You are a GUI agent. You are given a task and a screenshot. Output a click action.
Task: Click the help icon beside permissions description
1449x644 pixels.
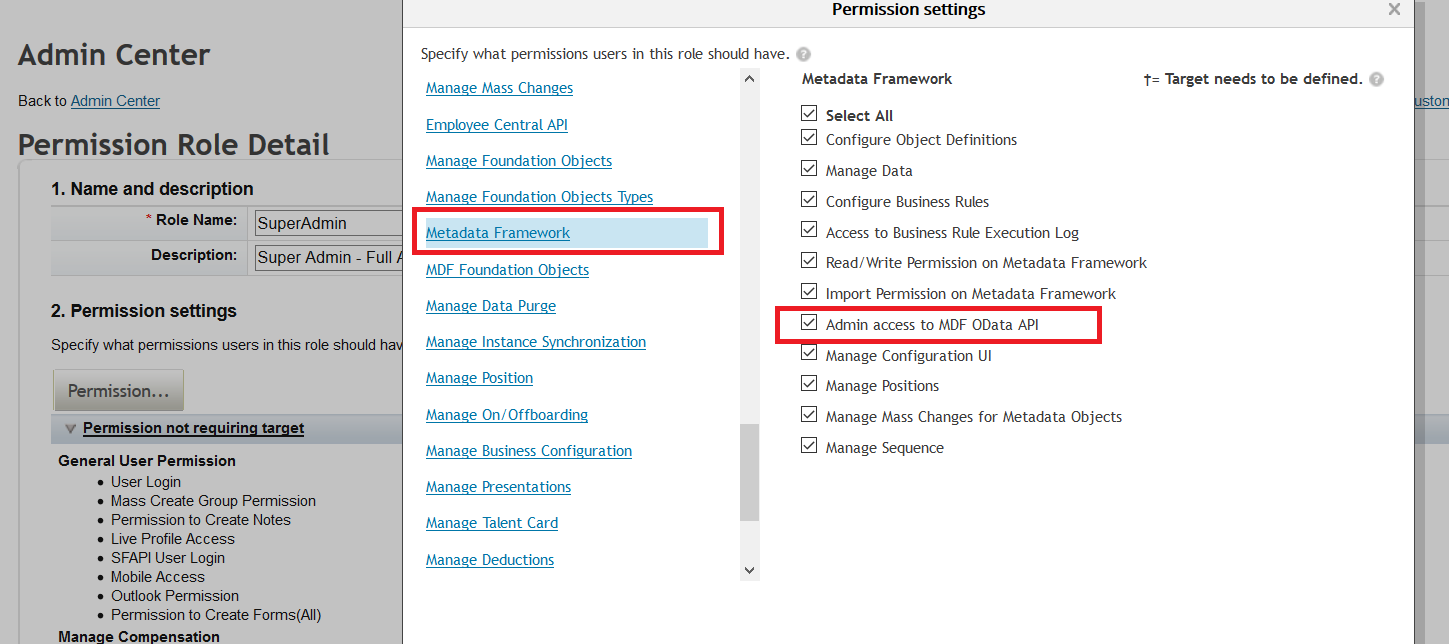pos(804,54)
